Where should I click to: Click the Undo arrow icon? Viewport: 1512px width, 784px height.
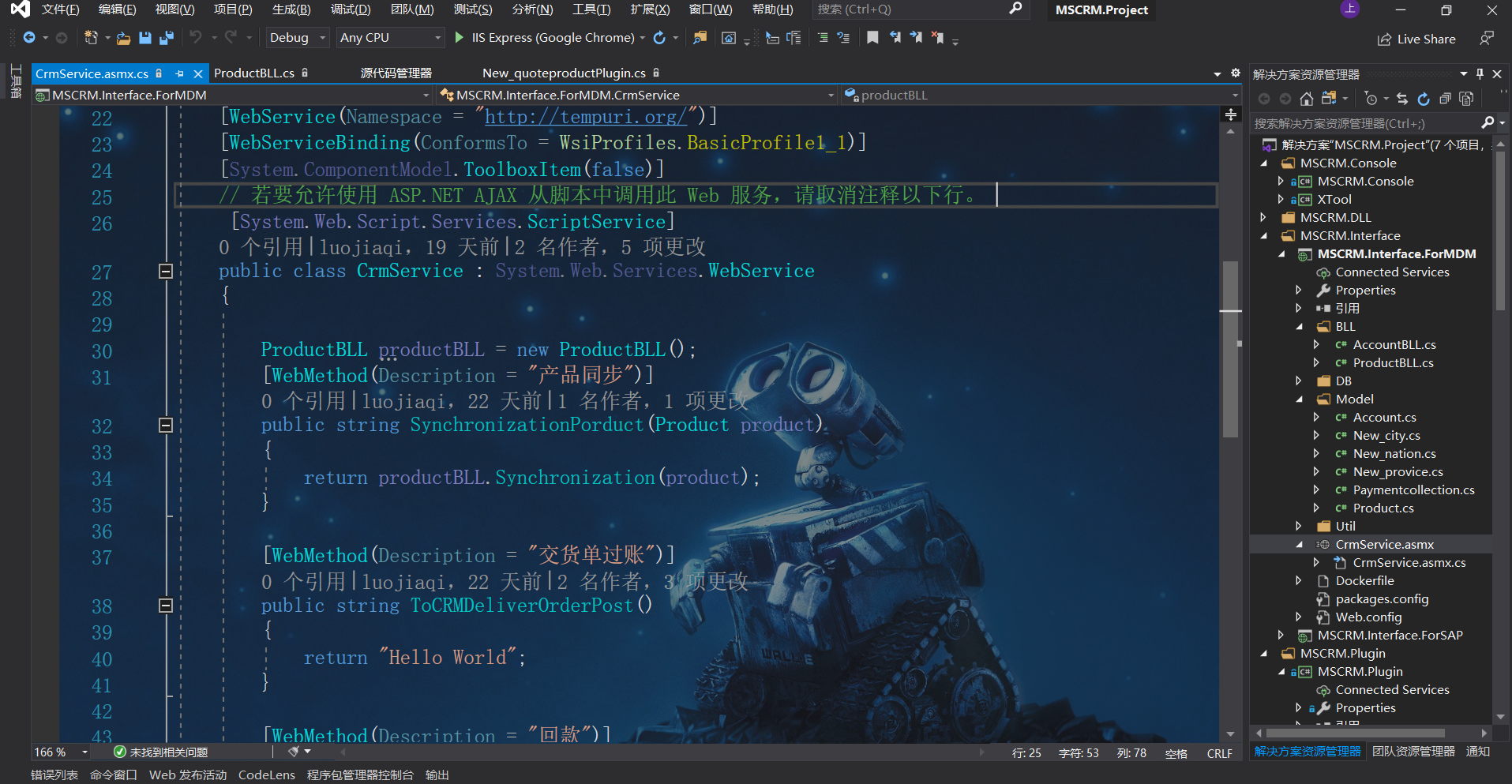point(196,37)
